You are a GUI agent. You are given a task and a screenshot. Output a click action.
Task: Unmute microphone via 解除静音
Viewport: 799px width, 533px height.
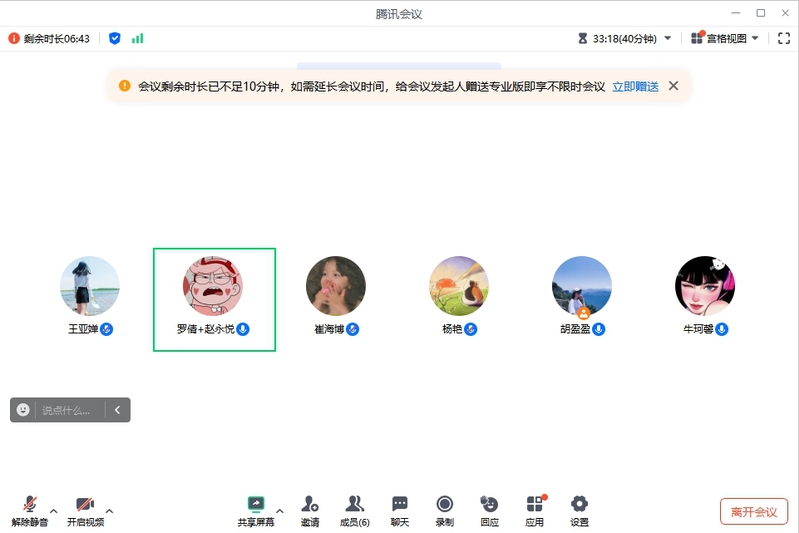click(x=30, y=505)
